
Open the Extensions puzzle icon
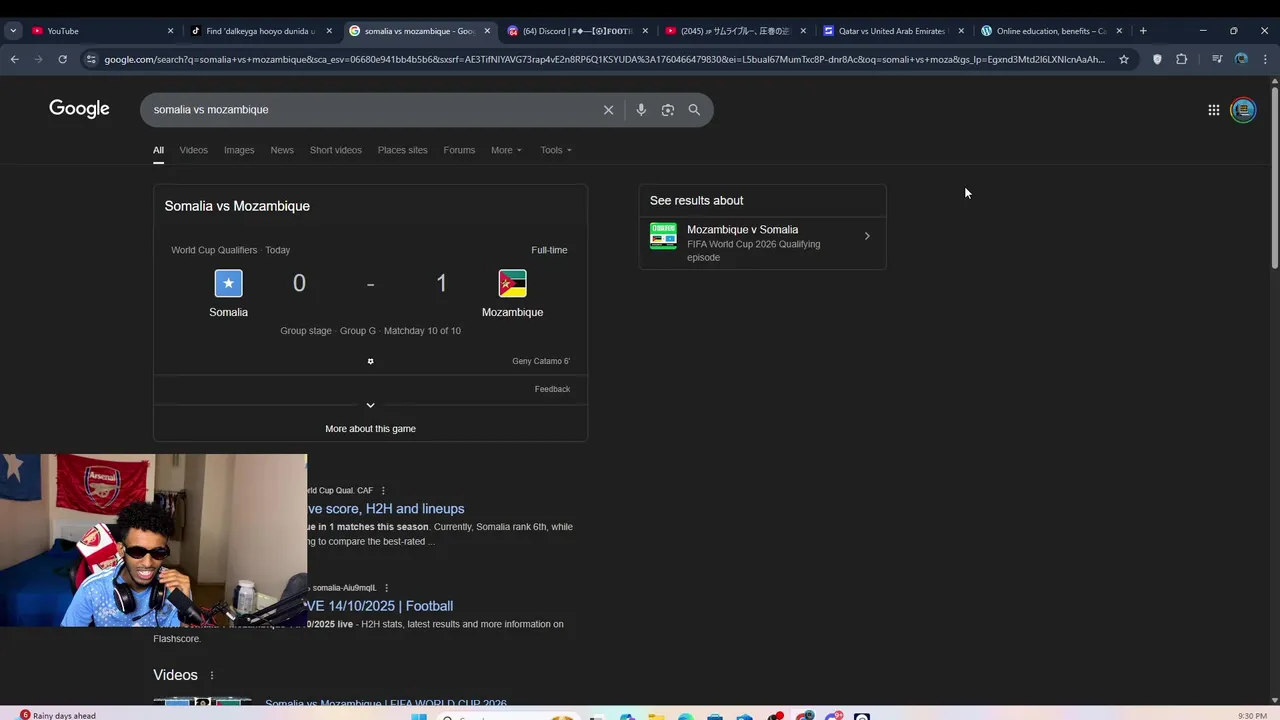(1182, 59)
